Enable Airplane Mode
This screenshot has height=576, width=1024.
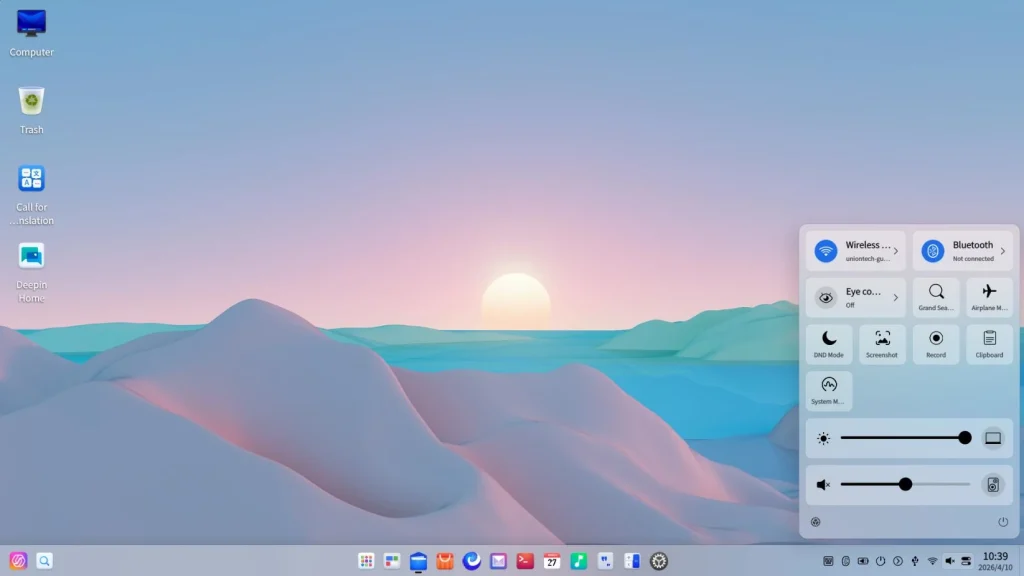pos(989,297)
